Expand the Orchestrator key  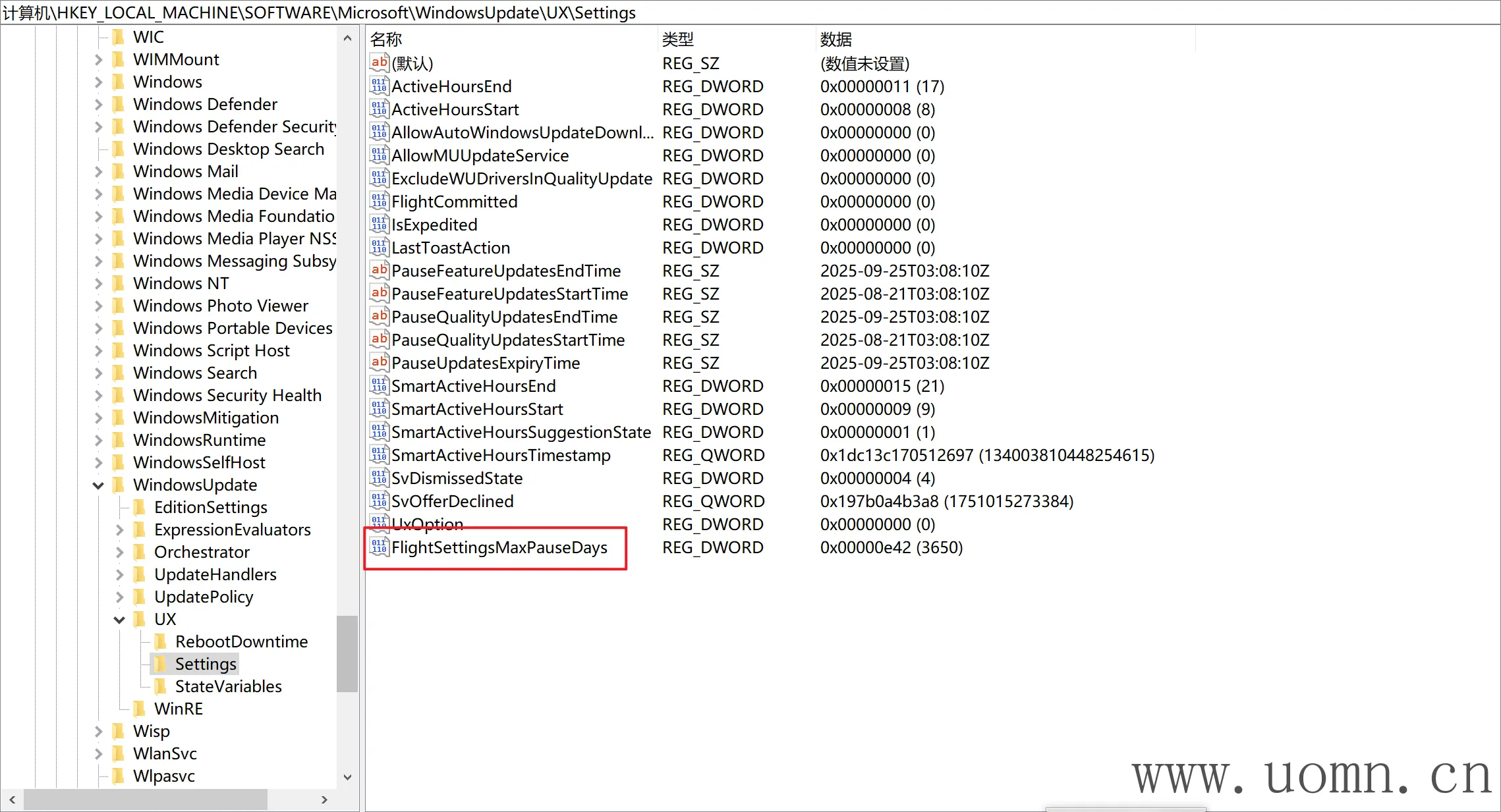pos(119,552)
